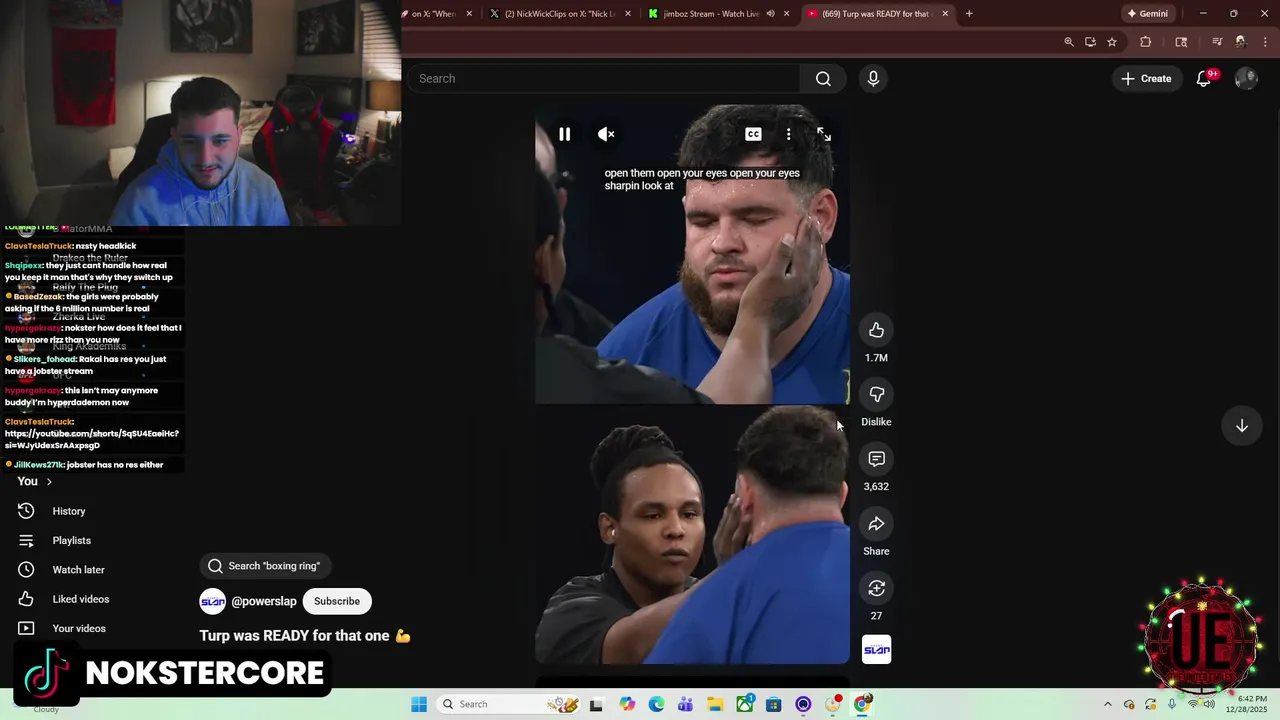Open the Shorts more options menu

tap(789, 134)
